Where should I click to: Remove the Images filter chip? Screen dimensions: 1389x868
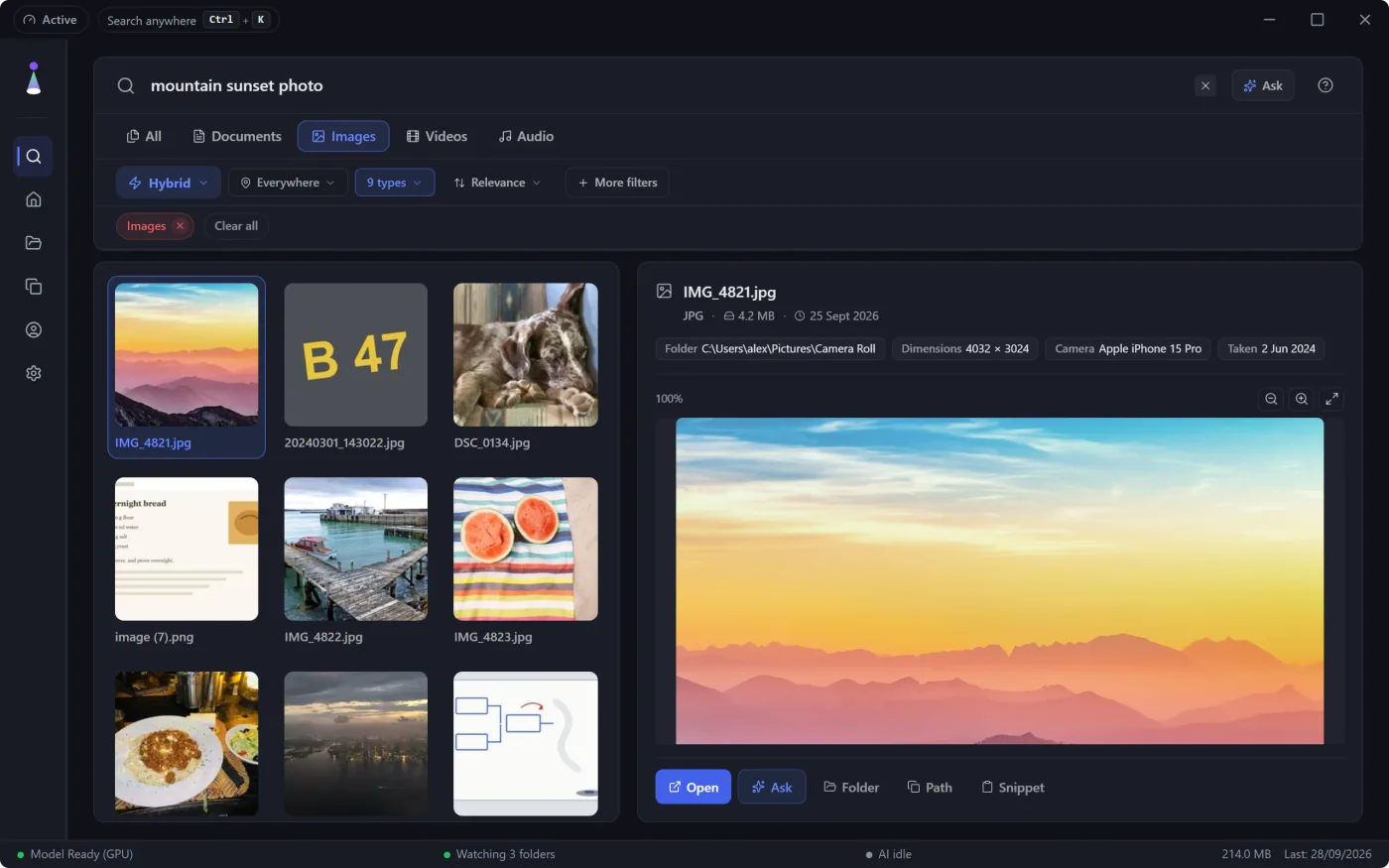pos(180,226)
